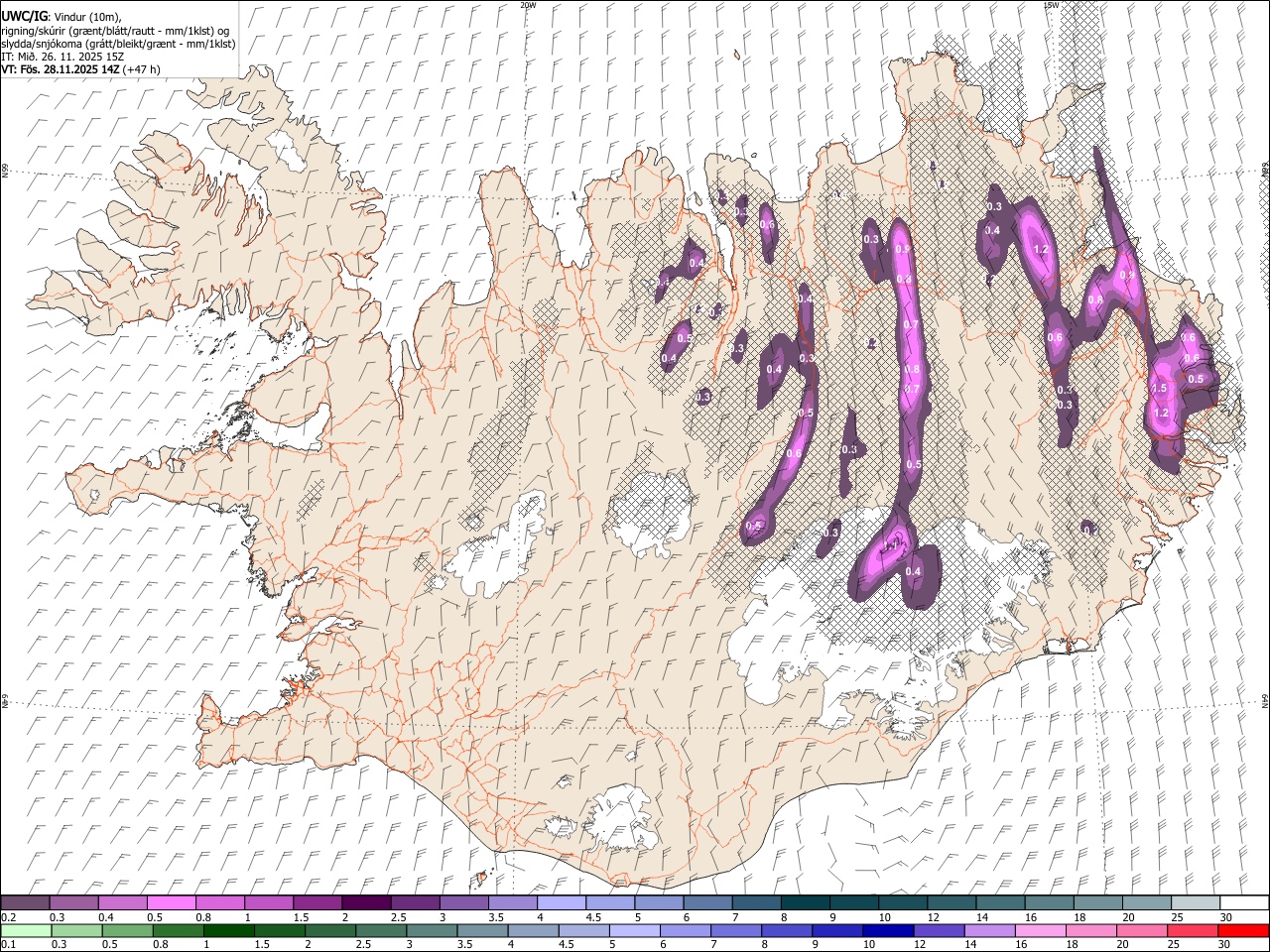The width and height of the screenshot is (1270, 952).
Task: Select the darkest green 1 mm rain swatch
Action: (x=228, y=930)
